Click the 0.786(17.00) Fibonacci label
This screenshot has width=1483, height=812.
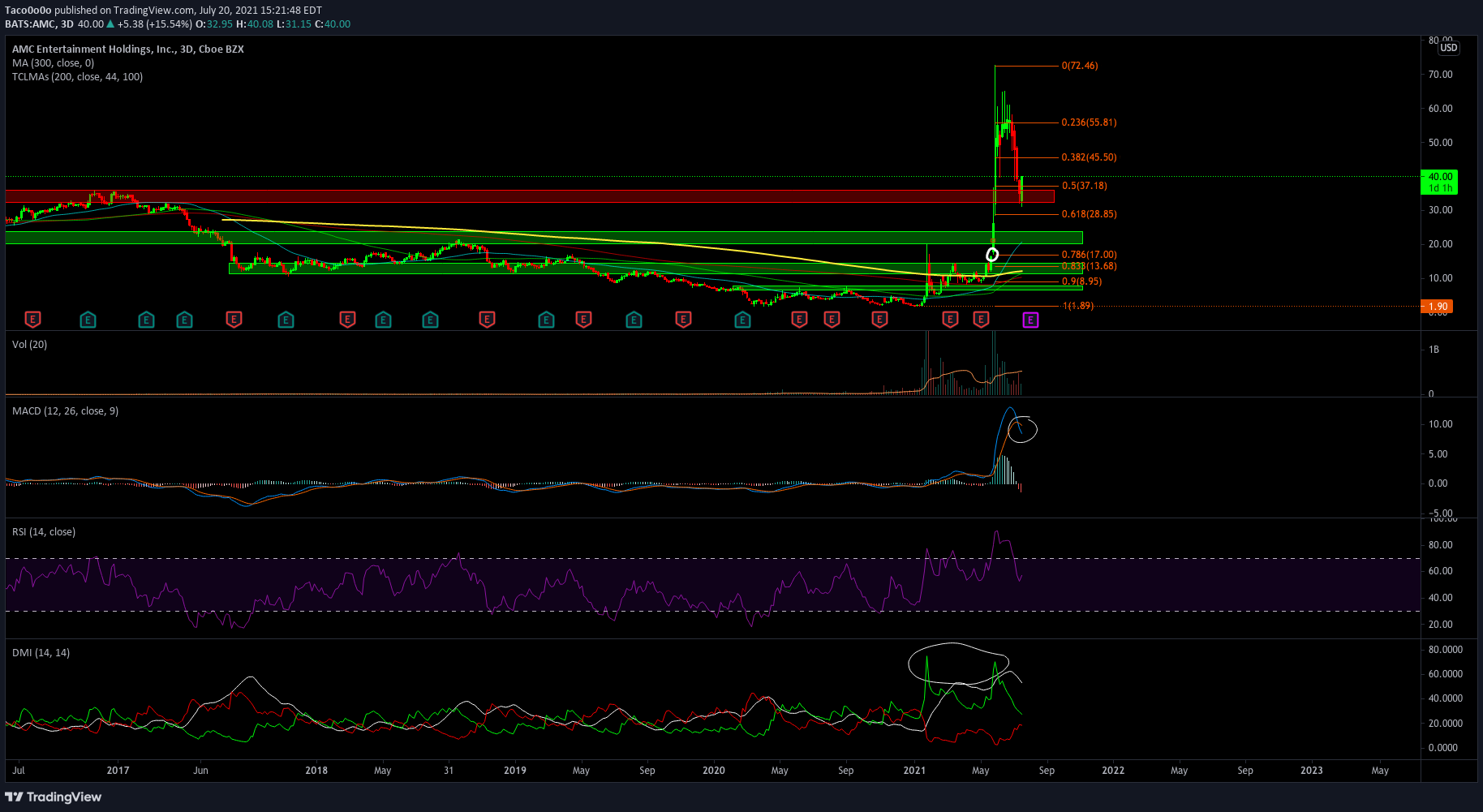[1089, 255]
